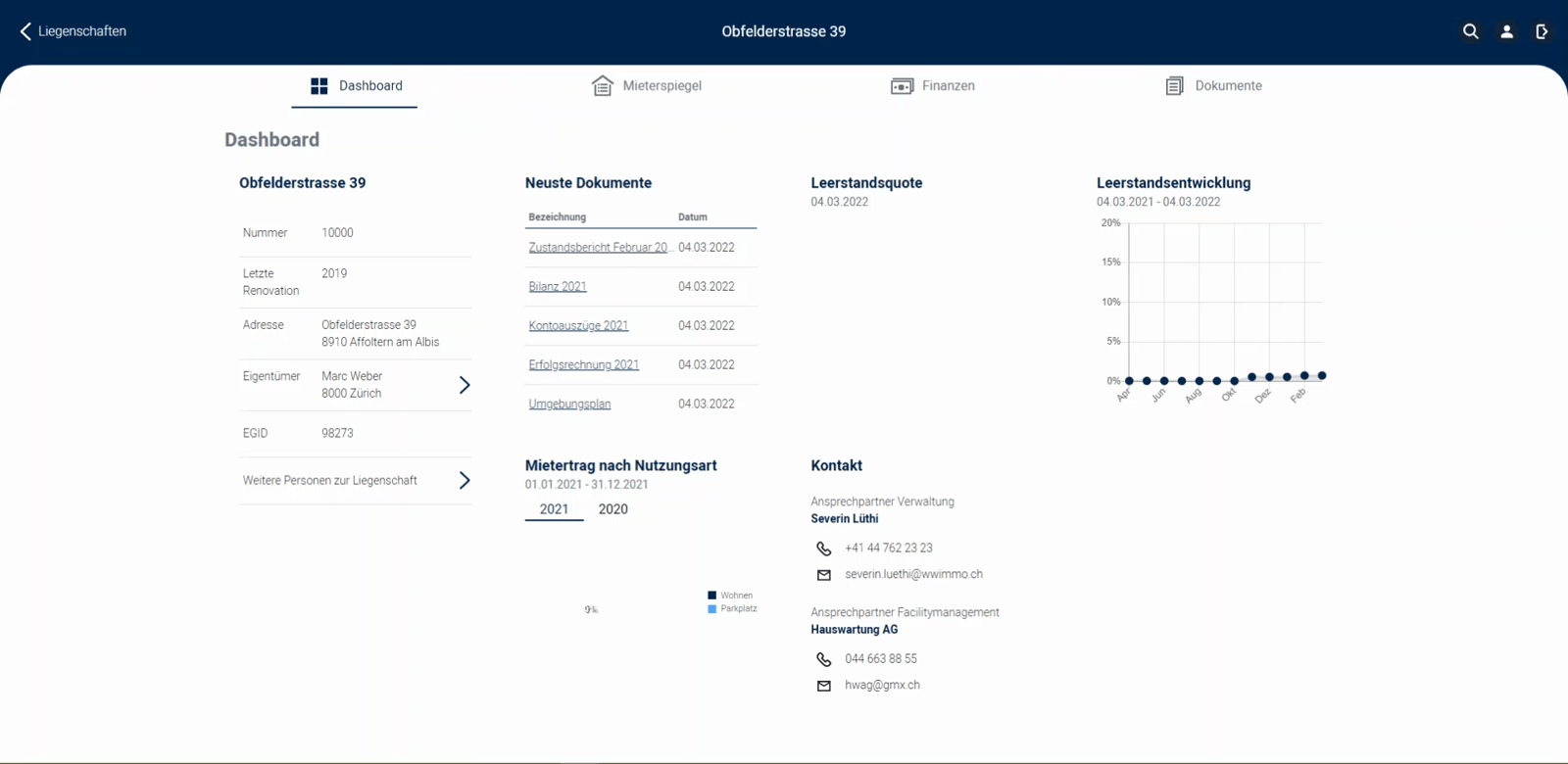Open the user profile icon
The width and height of the screenshot is (1568, 764).
(1507, 31)
